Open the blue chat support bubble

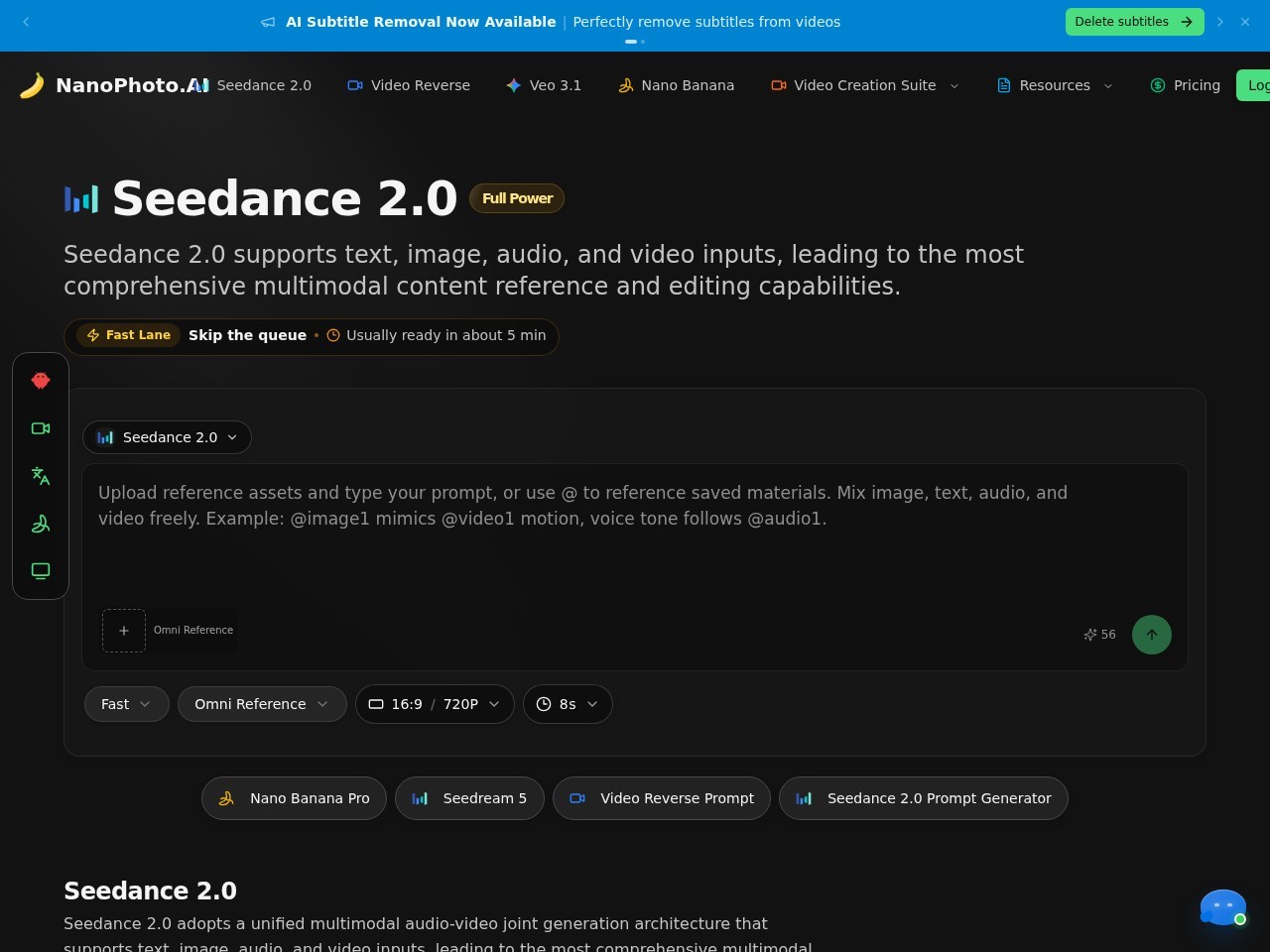pyautogui.click(x=1222, y=907)
